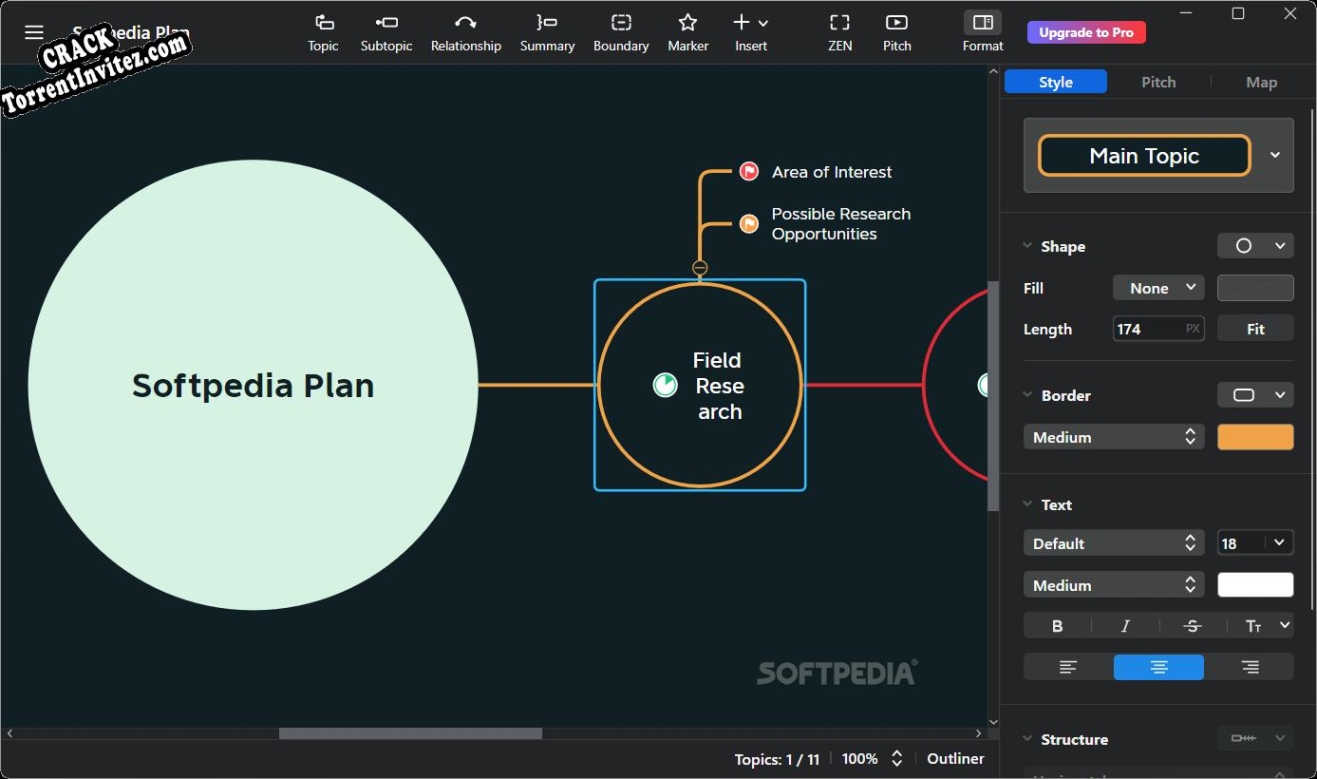Enable left text alignment
Image resolution: width=1317 pixels, height=779 pixels.
point(1068,666)
